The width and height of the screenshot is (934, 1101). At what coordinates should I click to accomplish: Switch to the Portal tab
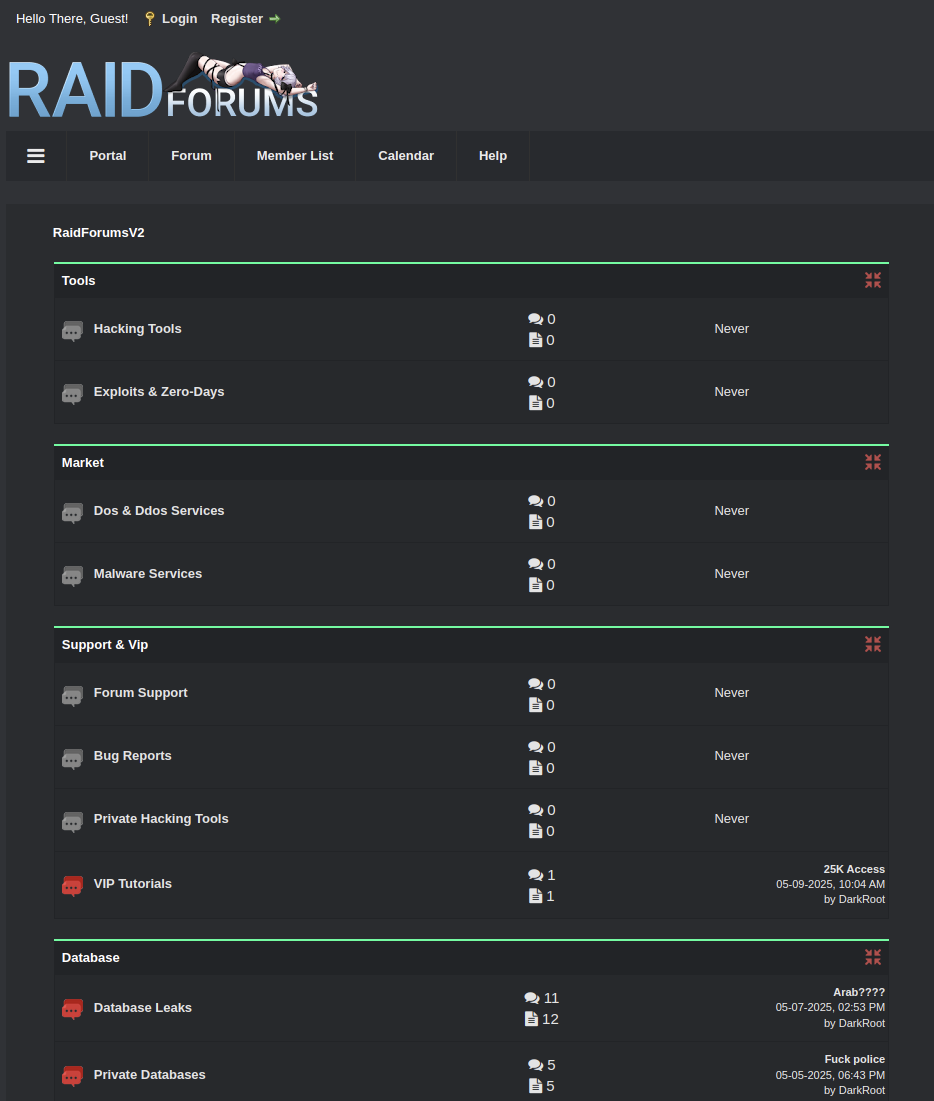[x=107, y=156]
